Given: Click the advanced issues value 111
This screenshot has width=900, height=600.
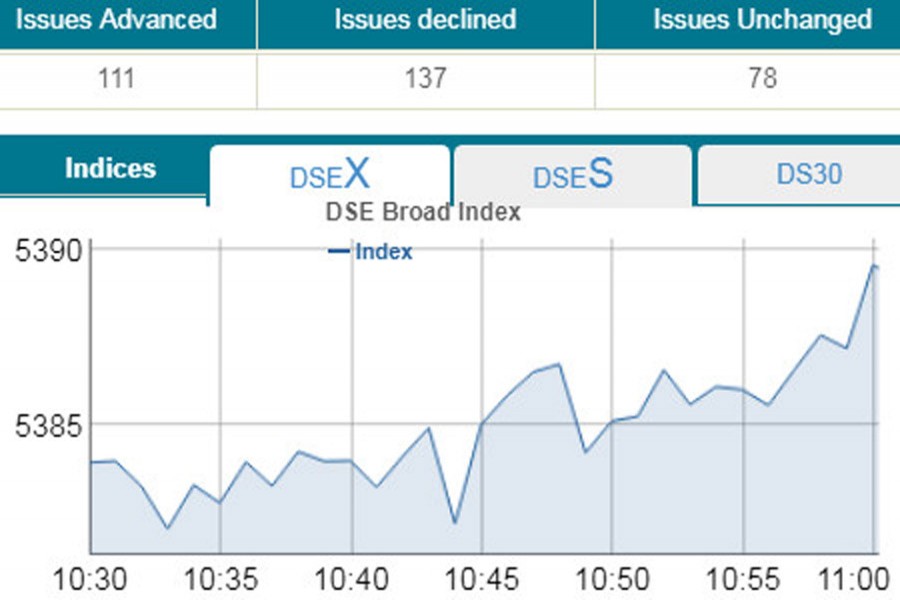Looking at the screenshot, I should click(x=119, y=78).
